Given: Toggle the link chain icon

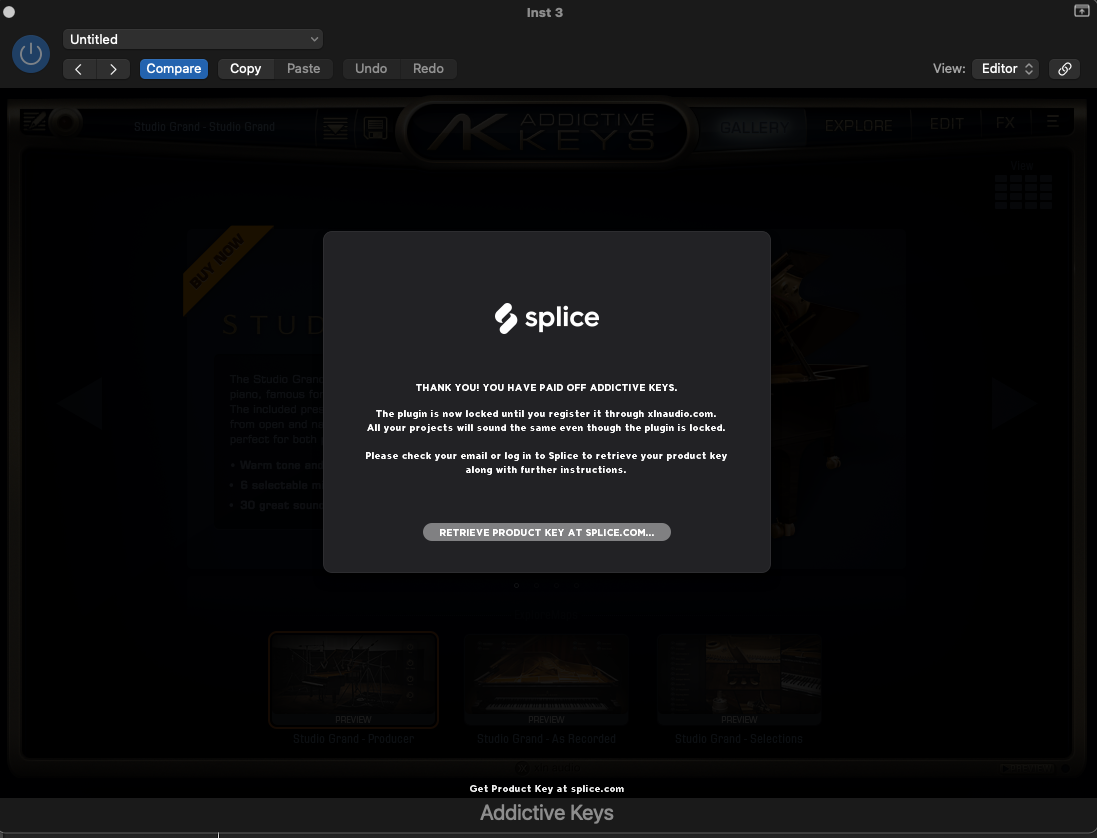Looking at the screenshot, I should coord(1065,69).
